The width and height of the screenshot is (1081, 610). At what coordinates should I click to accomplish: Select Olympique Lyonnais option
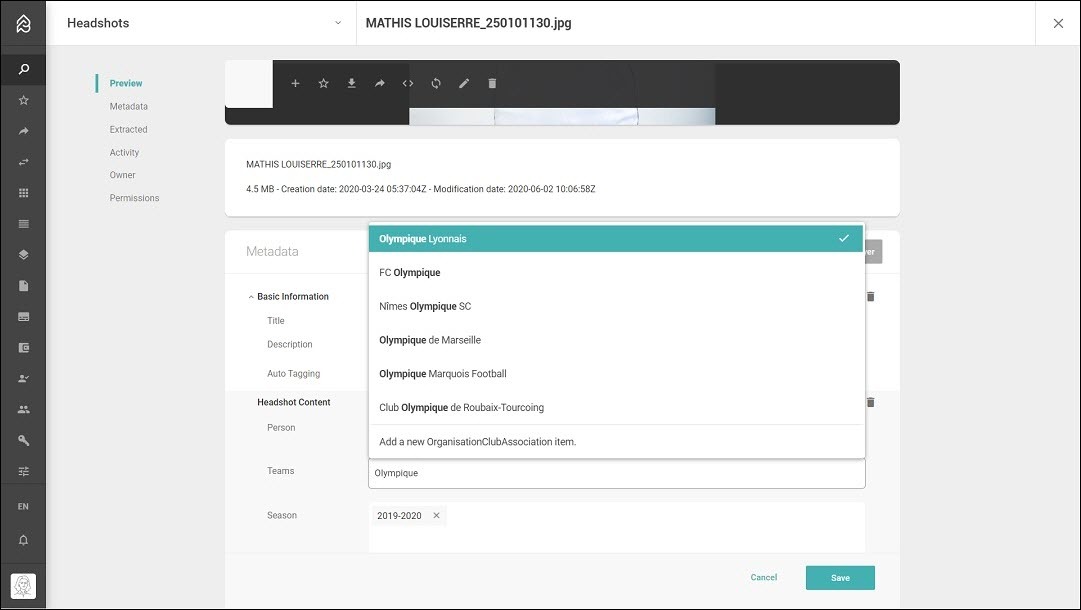coord(617,238)
